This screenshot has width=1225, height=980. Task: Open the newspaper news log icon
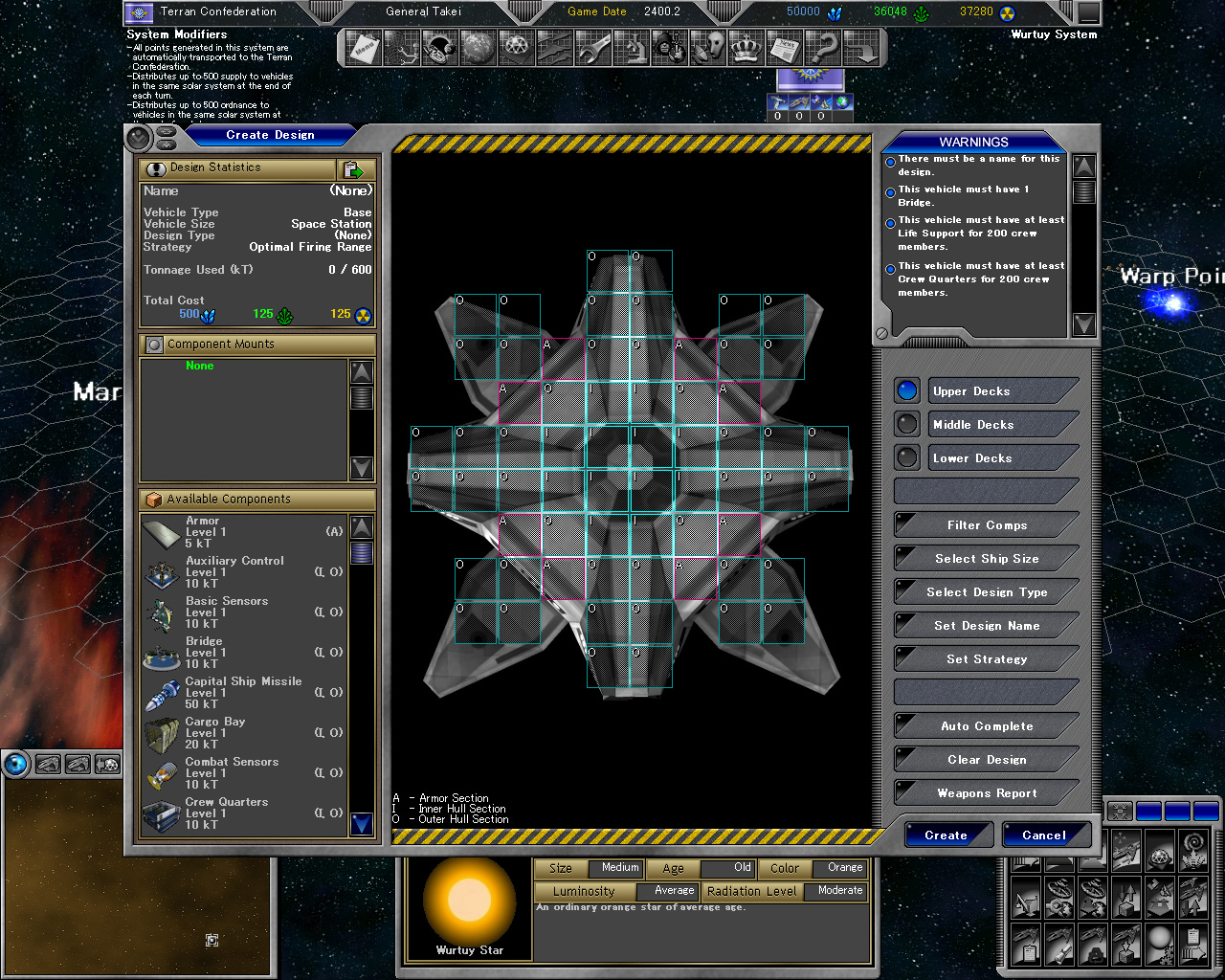pos(785,48)
